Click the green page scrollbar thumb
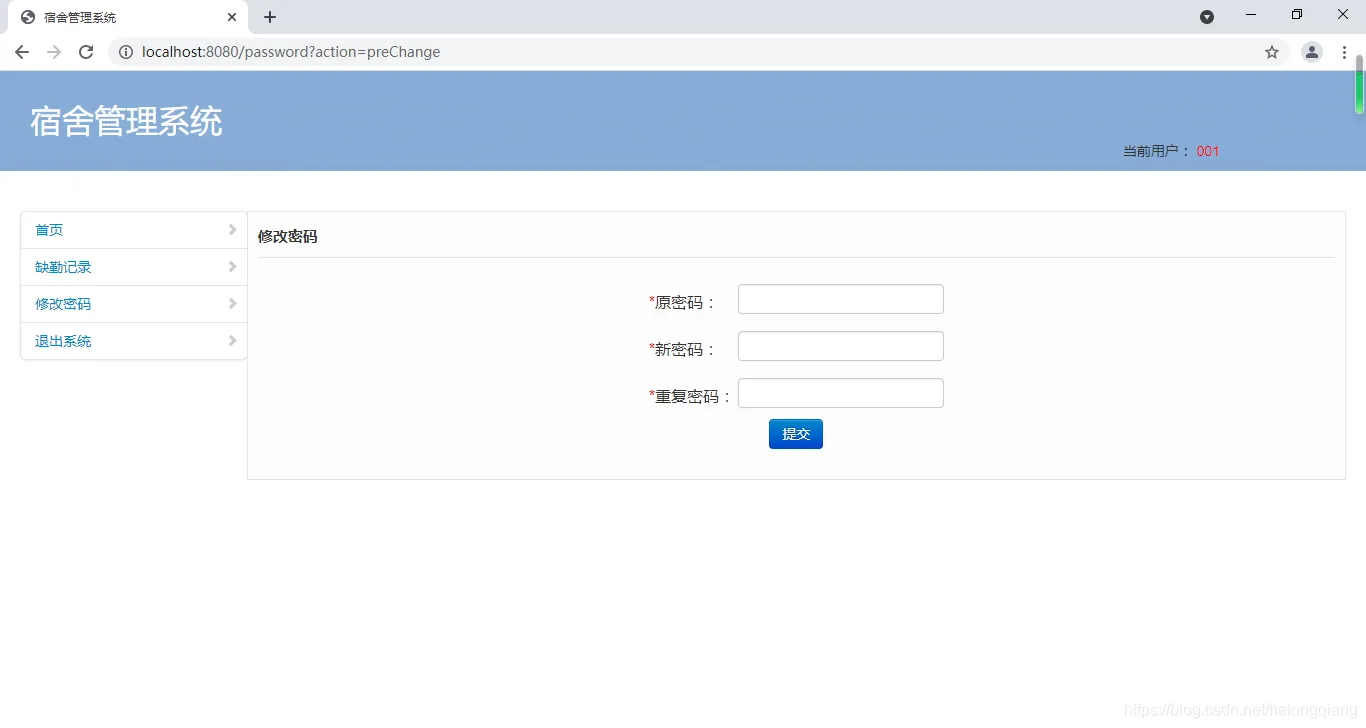 (x=1359, y=85)
